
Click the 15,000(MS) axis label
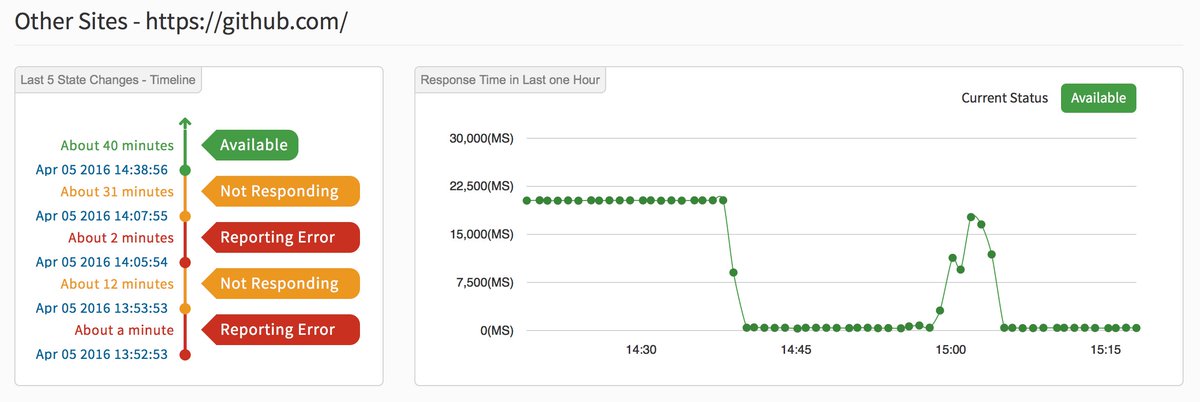pos(480,234)
